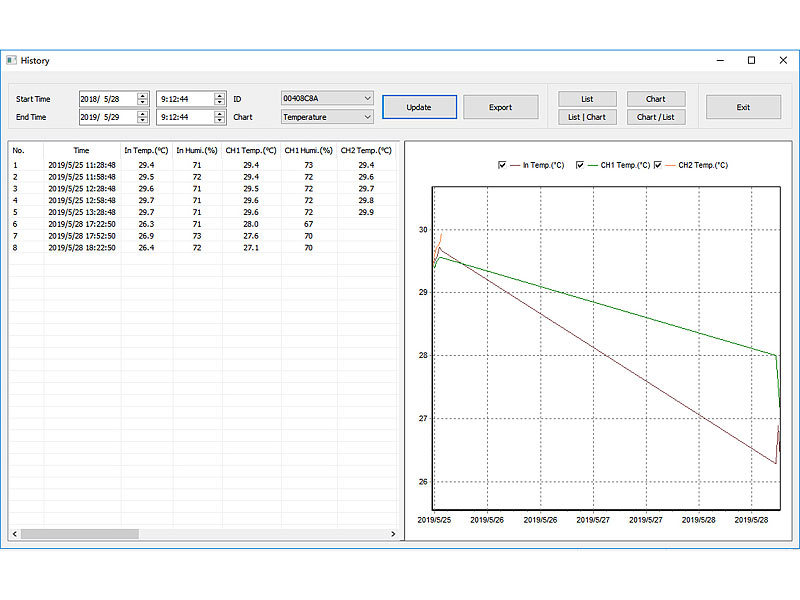Maximize the History window
This screenshot has width=800, height=600.
751,60
